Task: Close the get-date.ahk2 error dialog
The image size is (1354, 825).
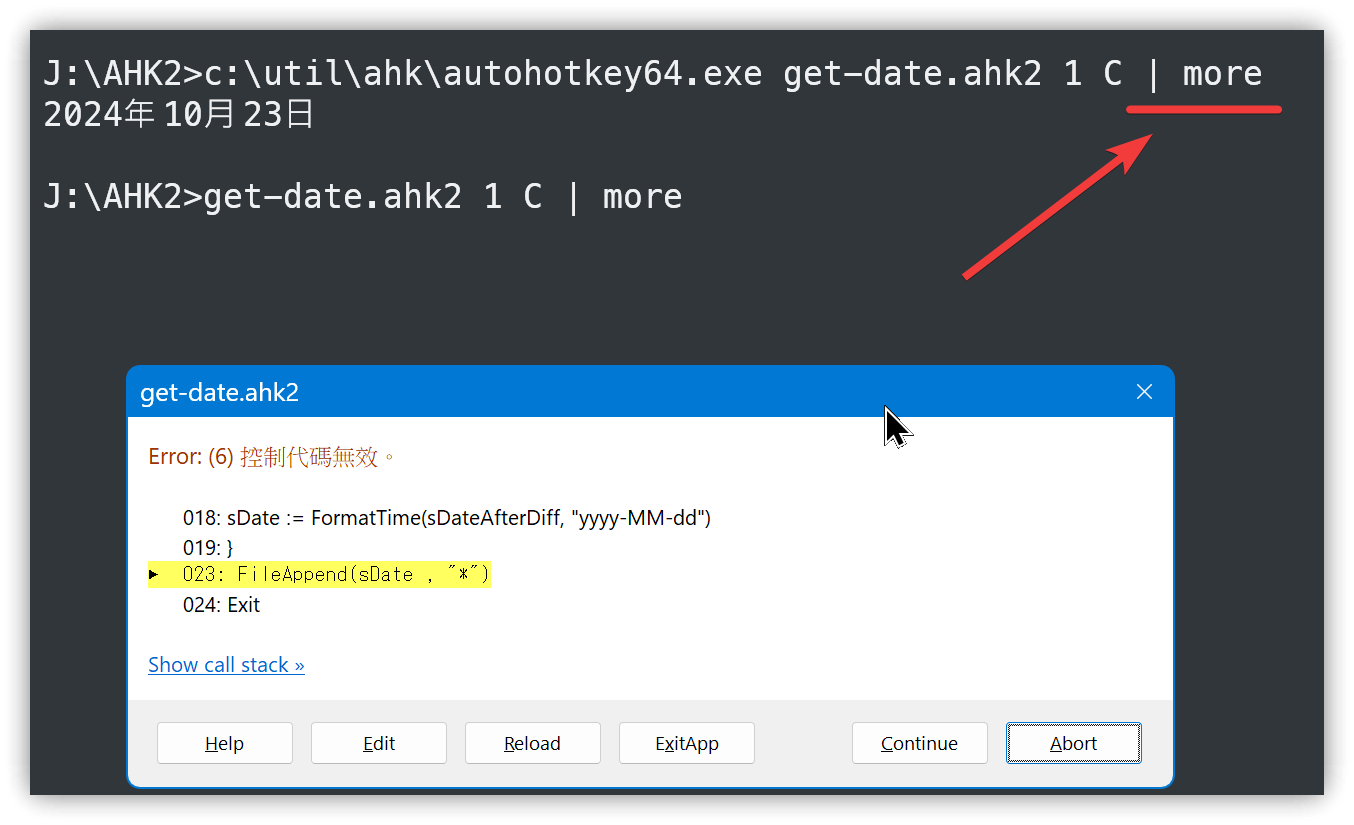Action: point(1144,392)
